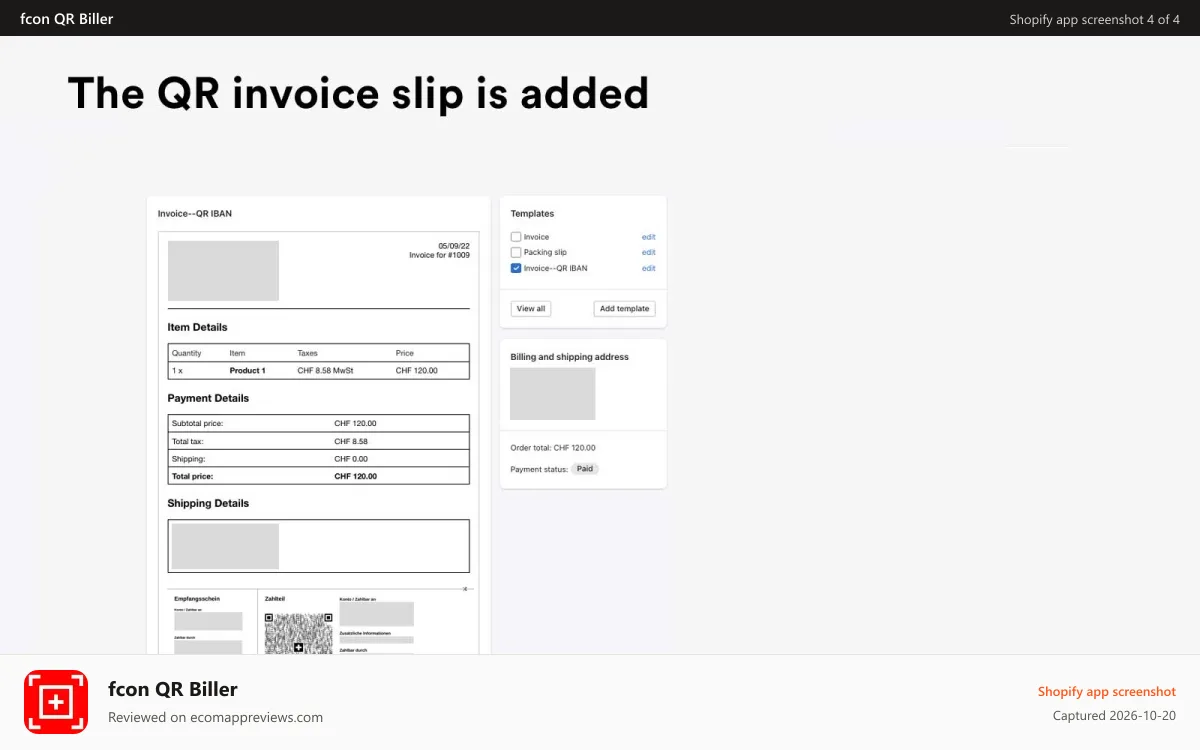
Task: Click the Item Details heading
Action: coord(197,327)
